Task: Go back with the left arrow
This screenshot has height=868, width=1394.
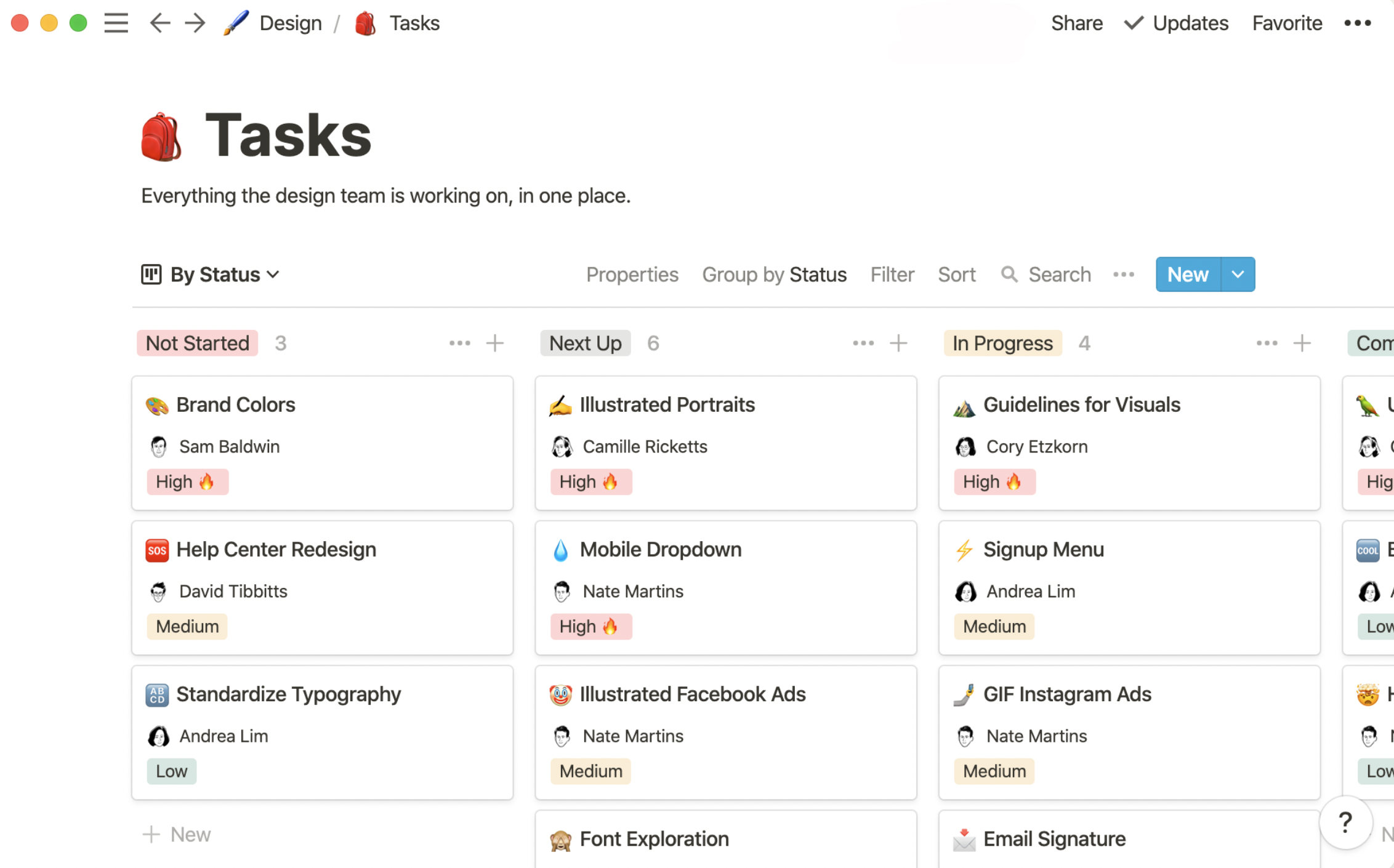Action: point(159,23)
